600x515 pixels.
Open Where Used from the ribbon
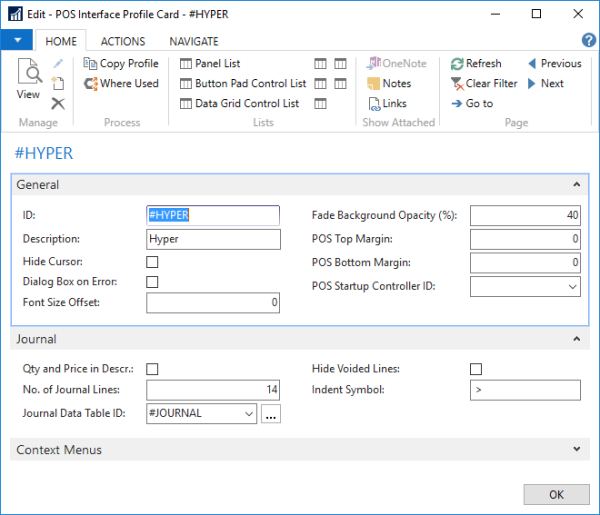click(120, 84)
